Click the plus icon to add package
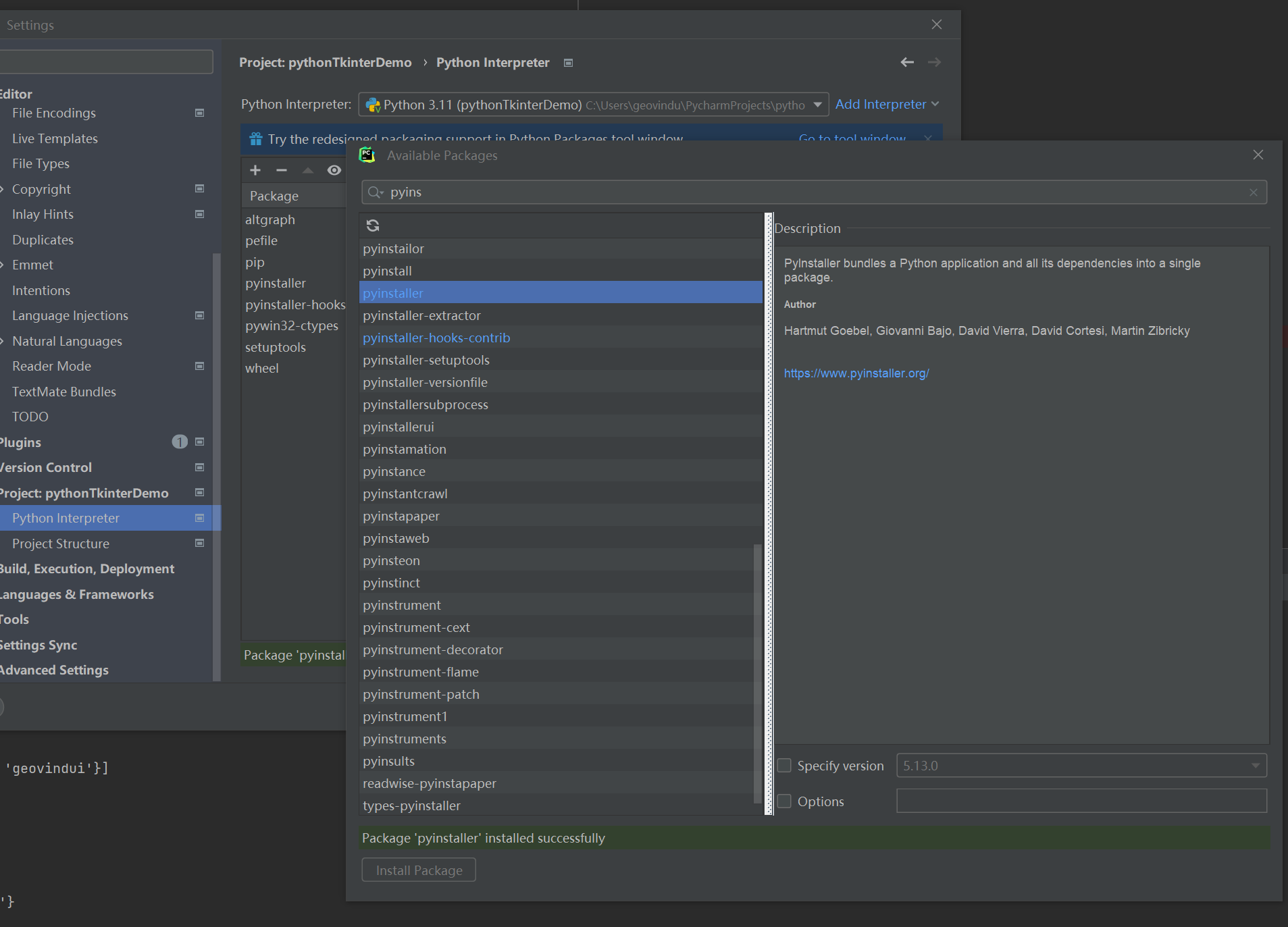 (x=255, y=170)
